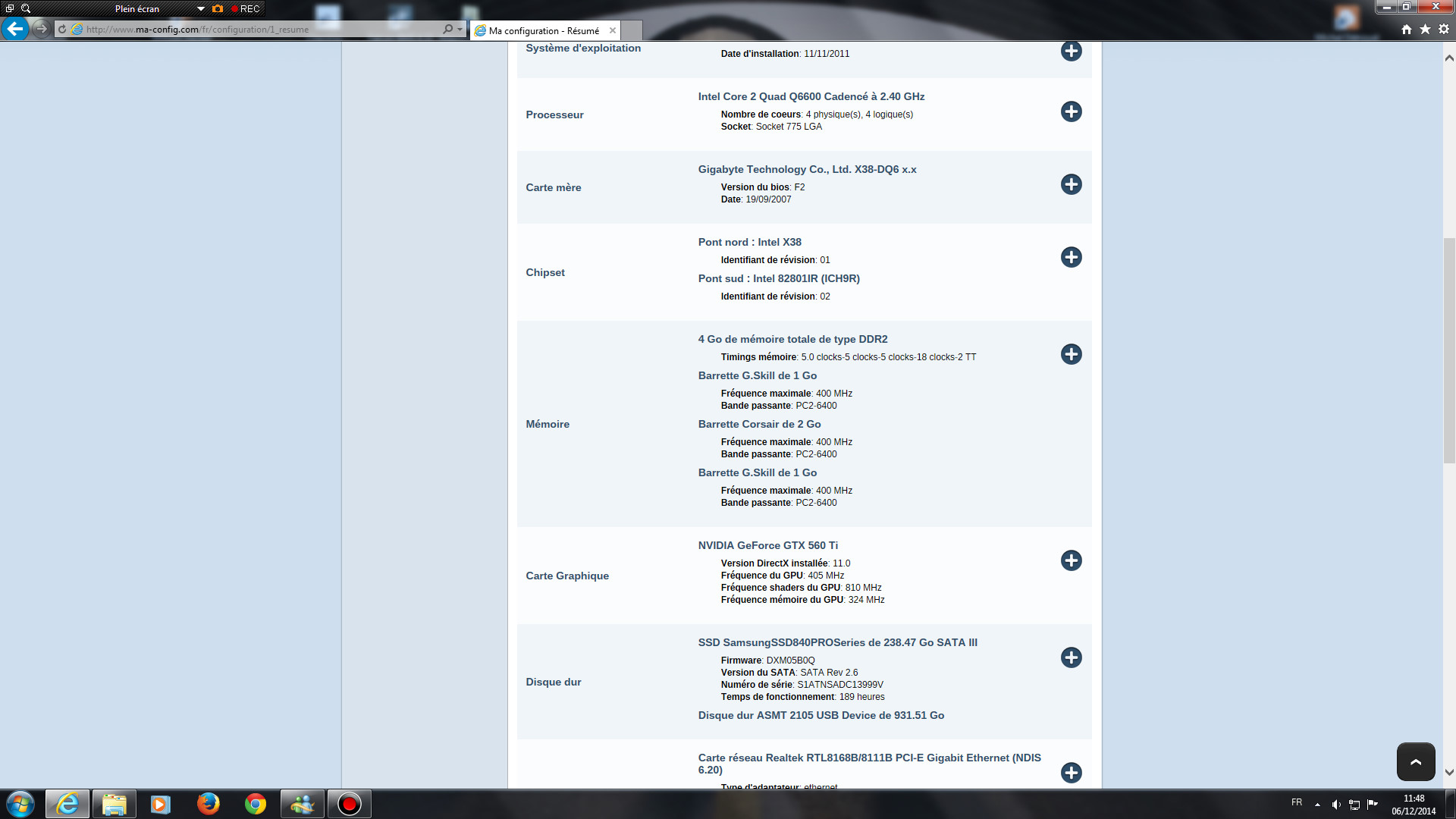
Task: Click the 'Numéro de série: S1ATNSADC13999V' line
Action: 802,685
